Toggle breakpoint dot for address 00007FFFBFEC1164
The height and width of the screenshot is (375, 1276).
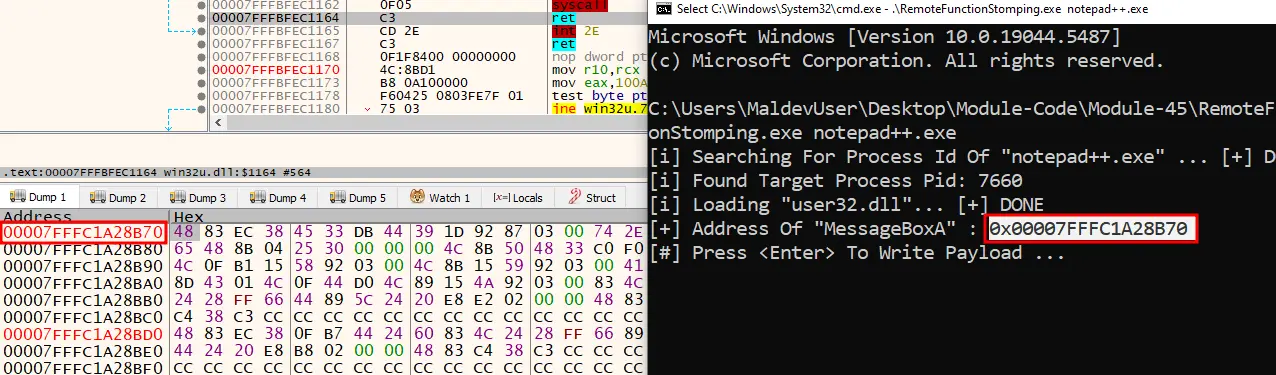[202, 18]
